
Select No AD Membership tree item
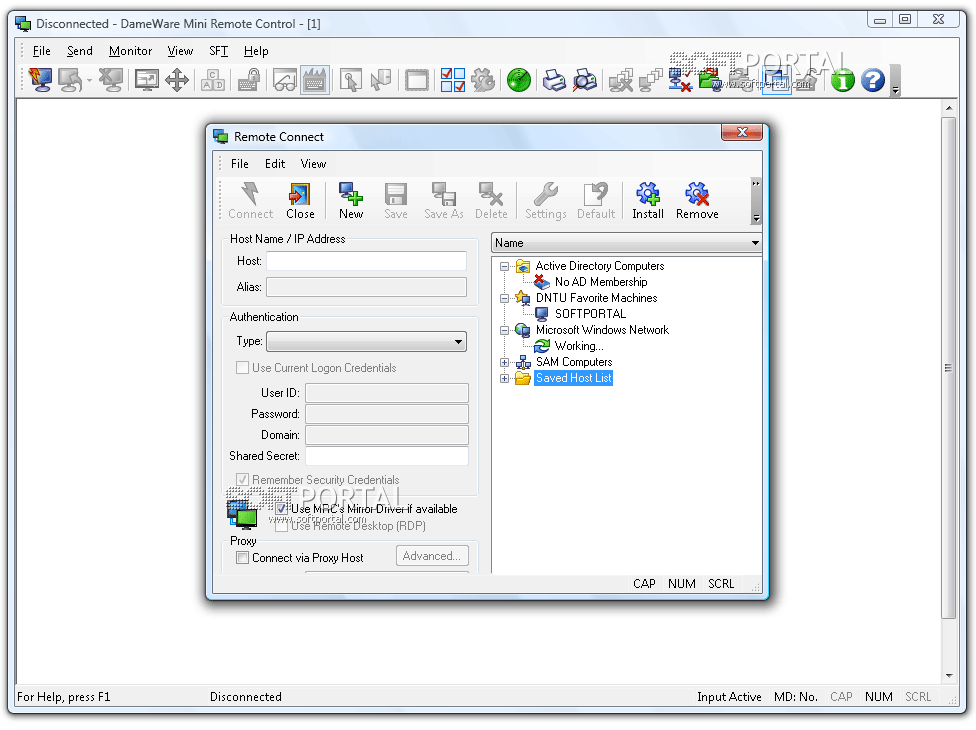[601, 282]
